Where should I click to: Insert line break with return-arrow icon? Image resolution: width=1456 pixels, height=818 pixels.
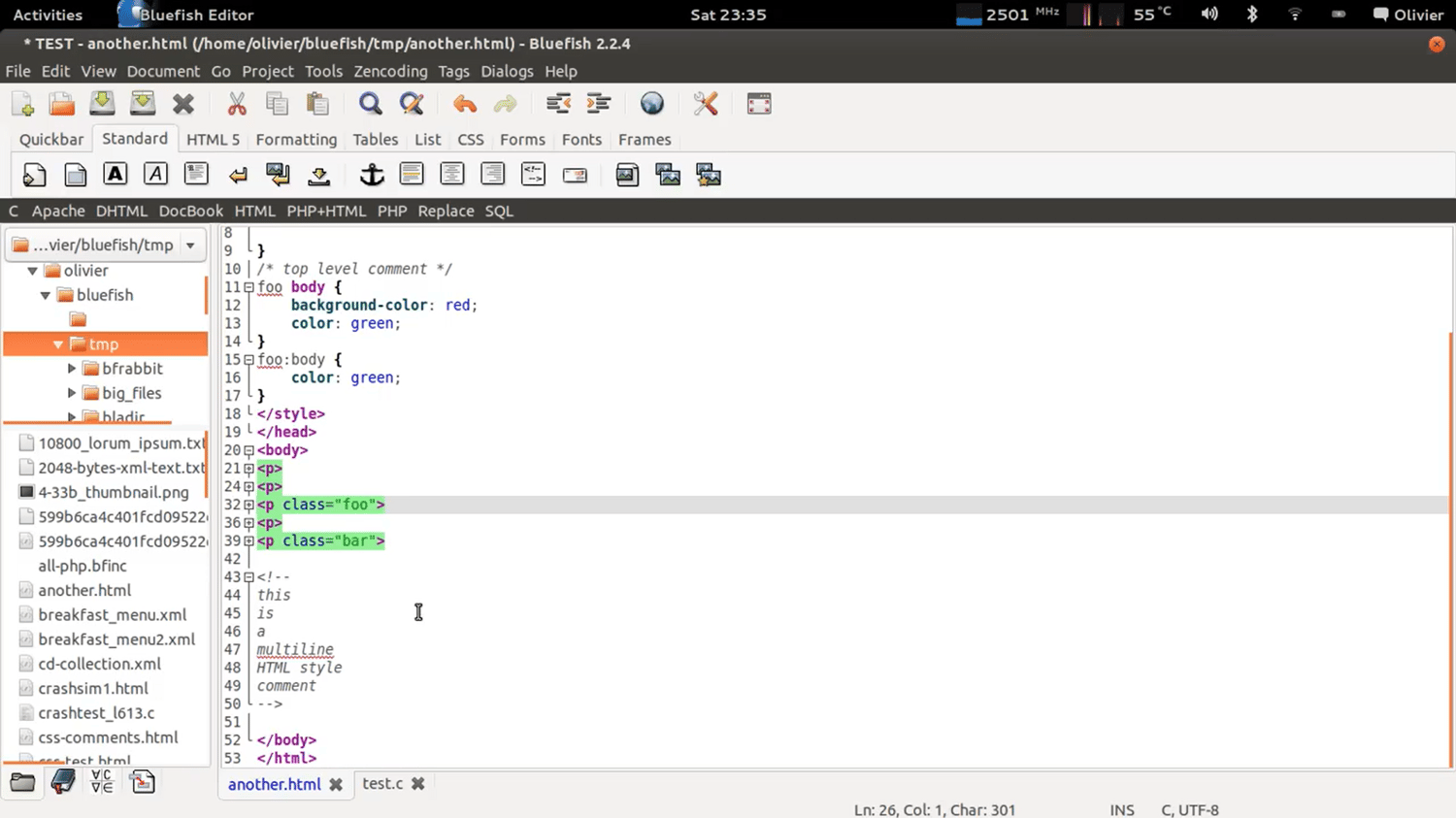238,175
